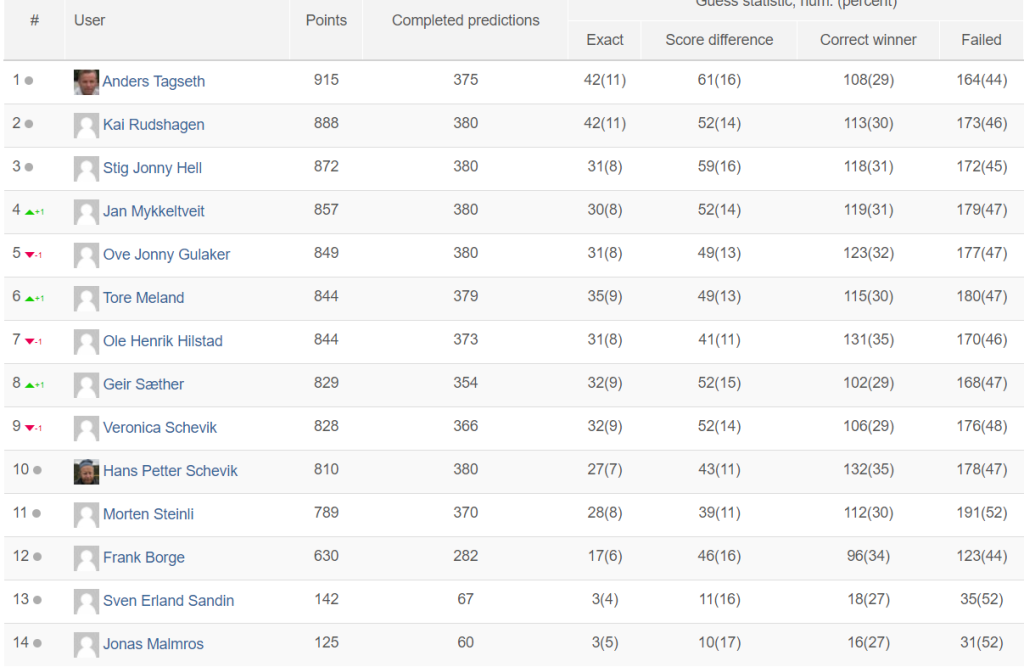
Task: Click the Correct winner column header
Action: [867, 40]
